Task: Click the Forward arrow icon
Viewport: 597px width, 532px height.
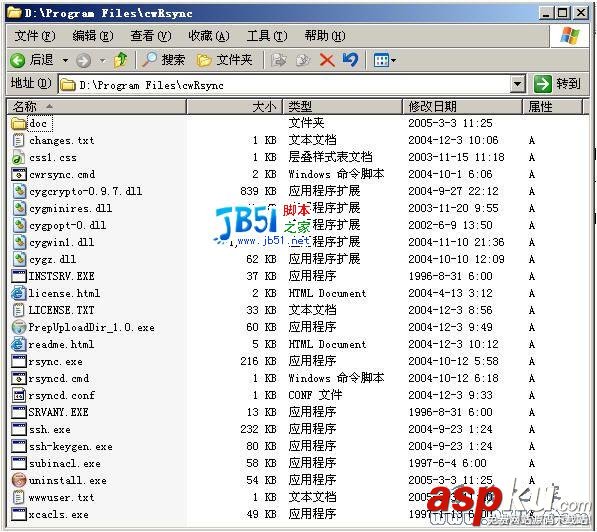Action: click(x=83, y=60)
